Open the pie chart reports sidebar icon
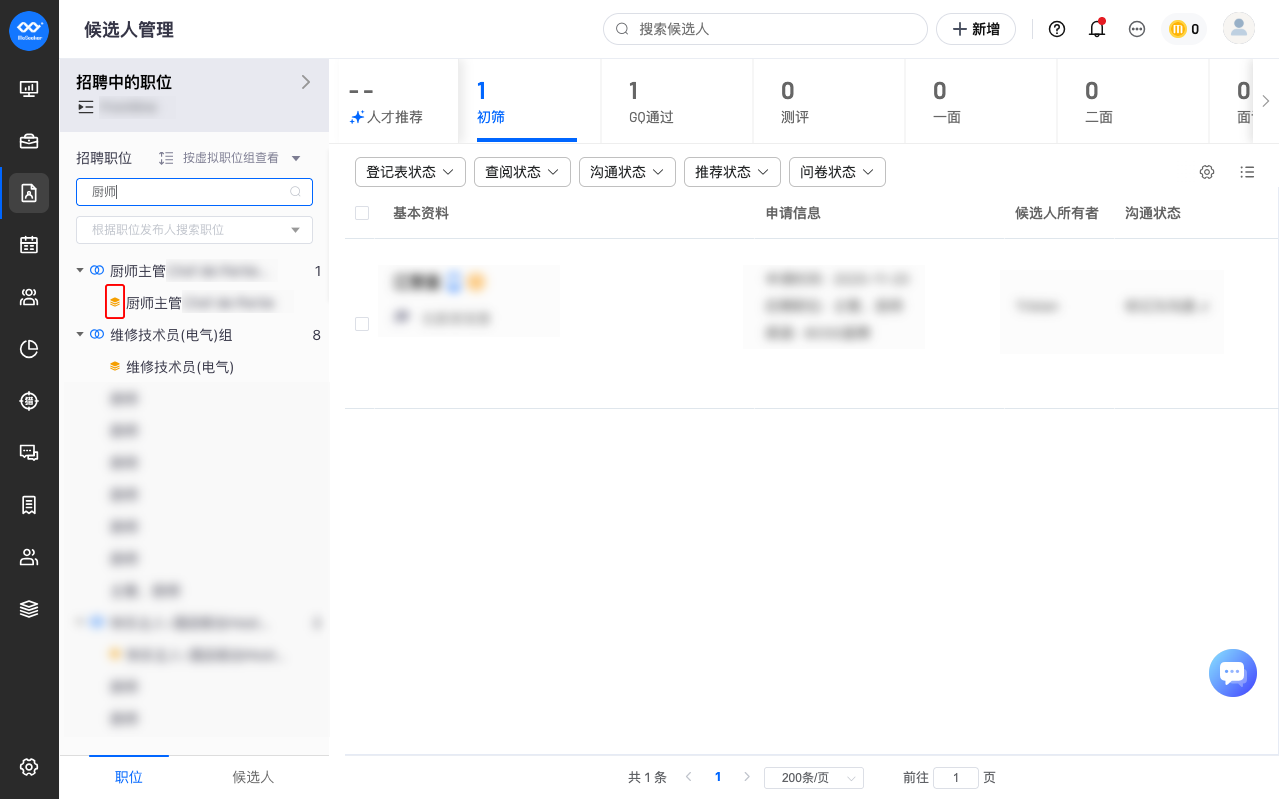Viewport: 1279px width, 799px height. pos(29,349)
